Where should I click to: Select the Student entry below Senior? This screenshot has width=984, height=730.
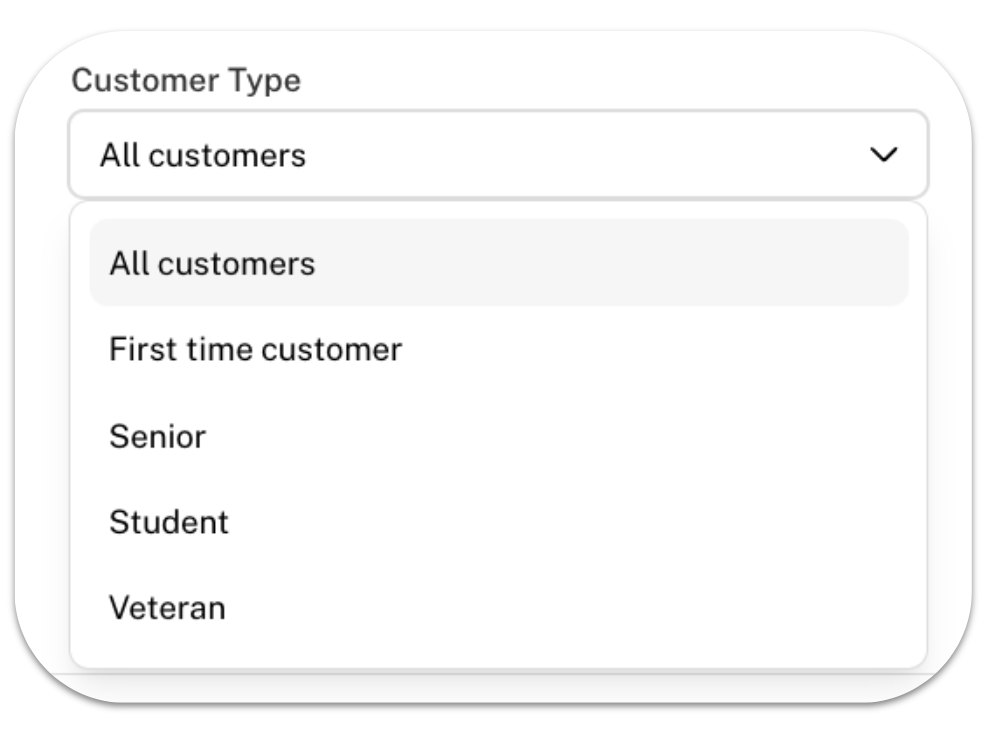(x=499, y=522)
